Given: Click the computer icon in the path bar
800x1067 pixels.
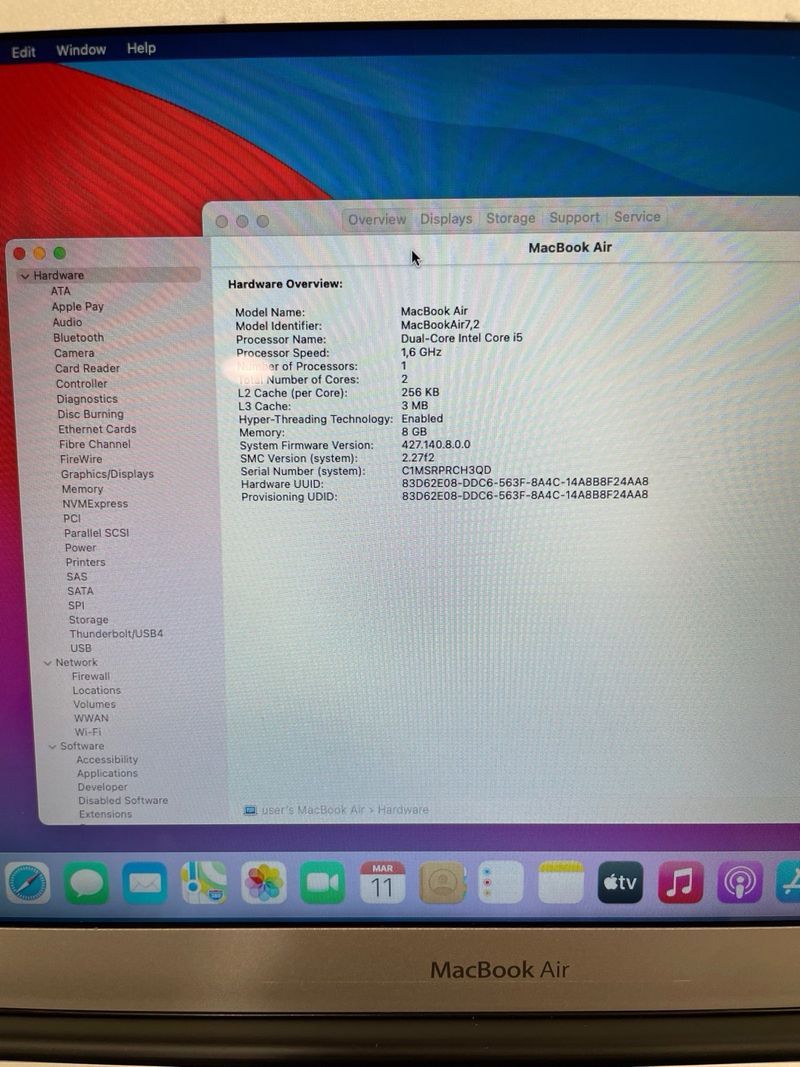Looking at the screenshot, I should point(250,810).
